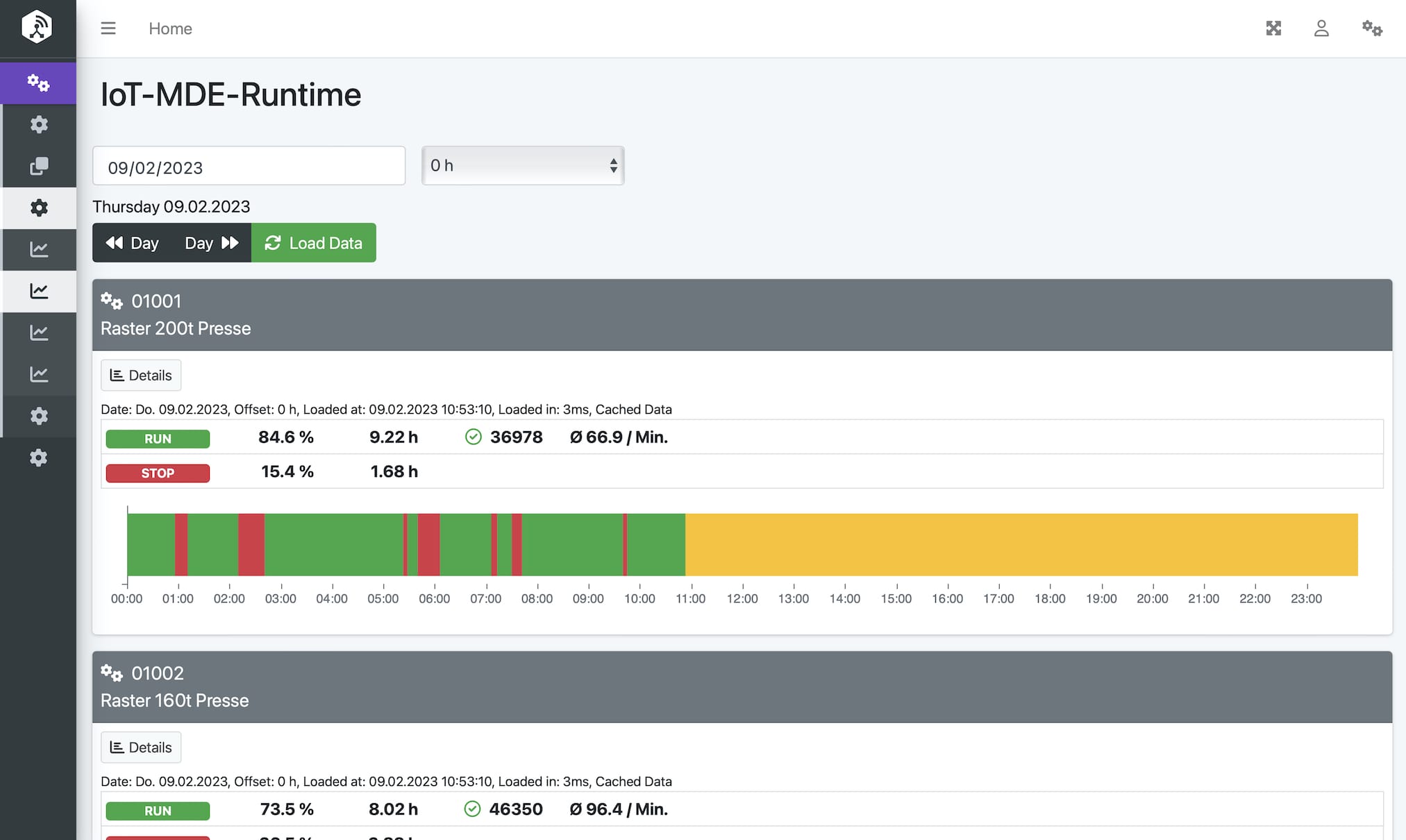Open Details for Raster 160t Presse
This screenshot has width=1406, height=840.
point(141,748)
